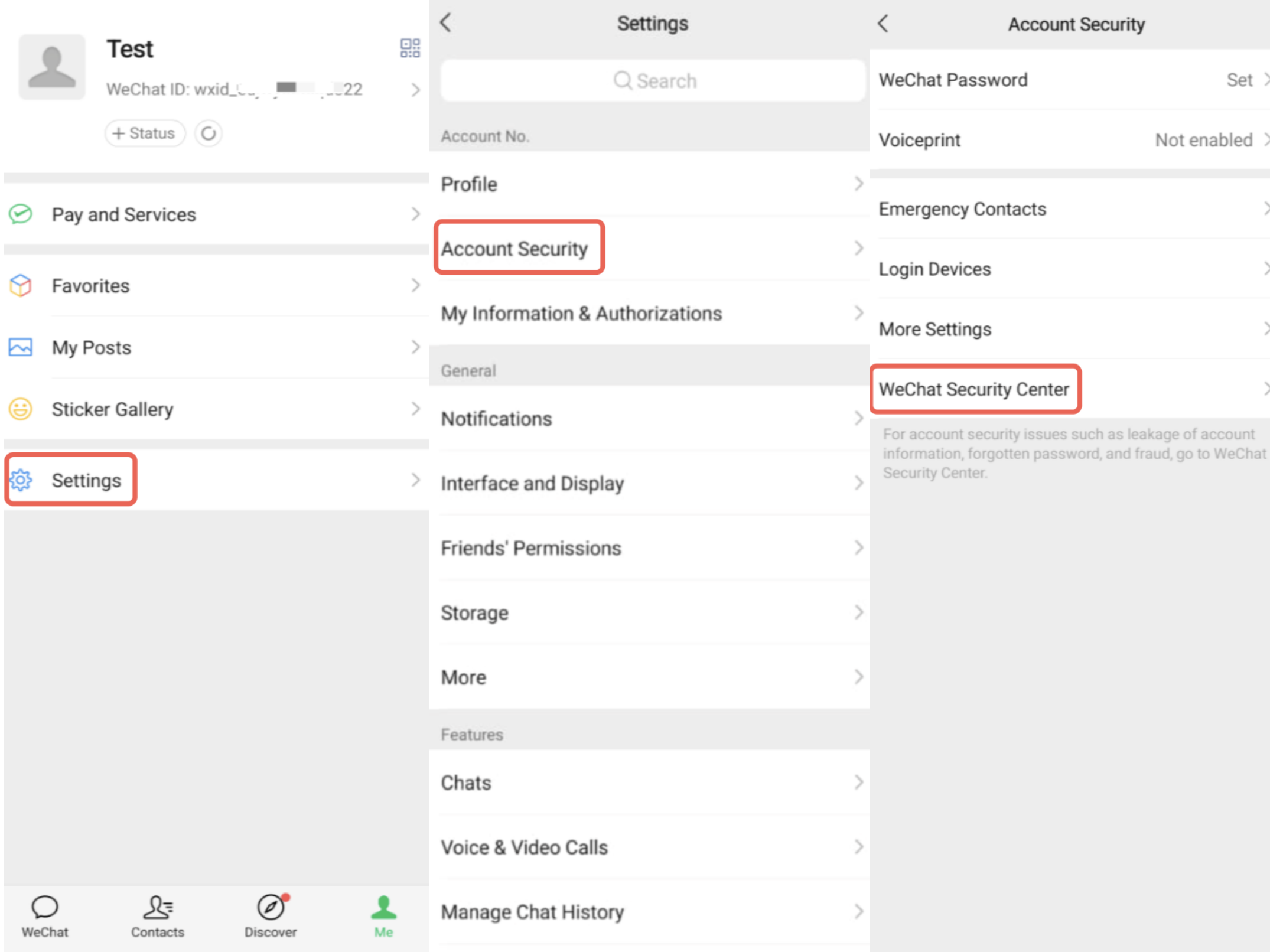Tap the Pay and Services green icon
The height and width of the screenshot is (952, 1270).
coord(21,214)
